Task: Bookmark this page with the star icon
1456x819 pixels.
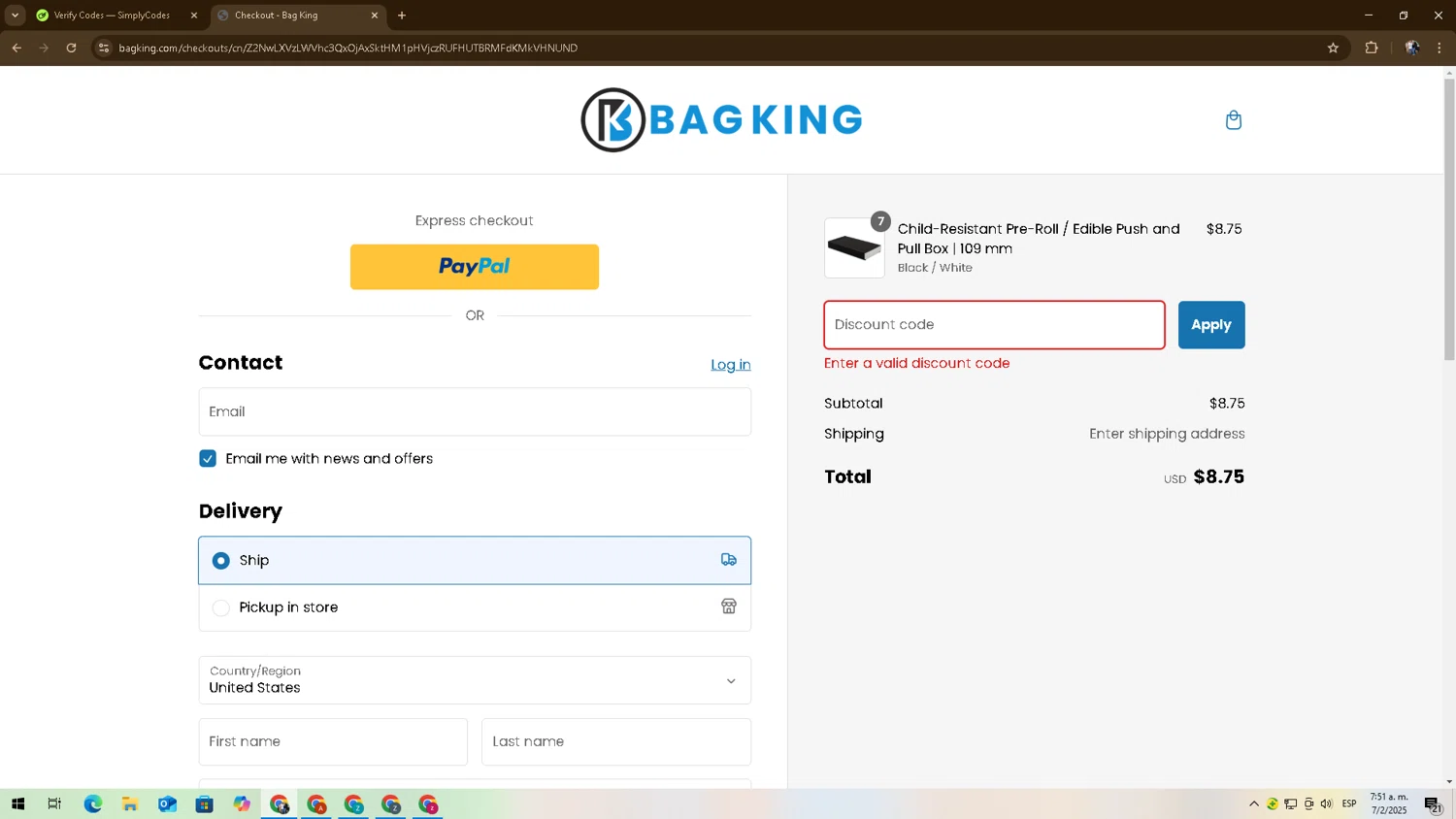Action: (x=1333, y=48)
